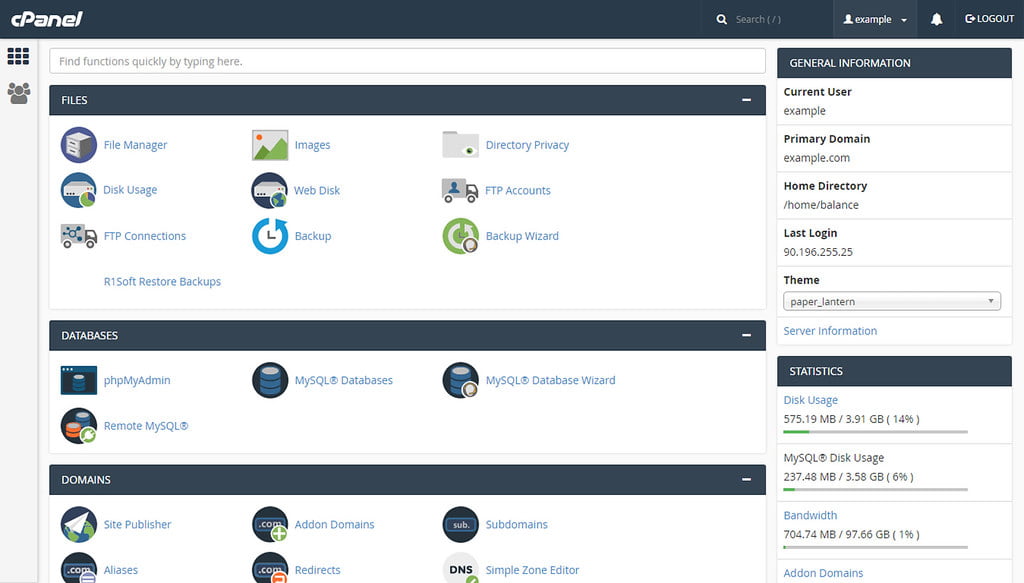Open the apps grid in the left sidebar

pyautogui.click(x=18, y=56)
